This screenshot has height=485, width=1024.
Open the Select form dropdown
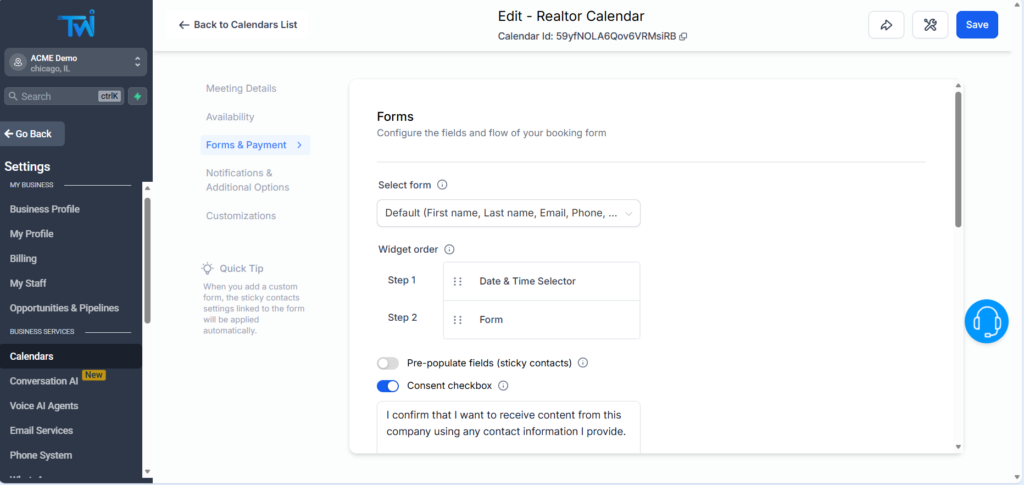pyautogui.click(x=508, y=213)
